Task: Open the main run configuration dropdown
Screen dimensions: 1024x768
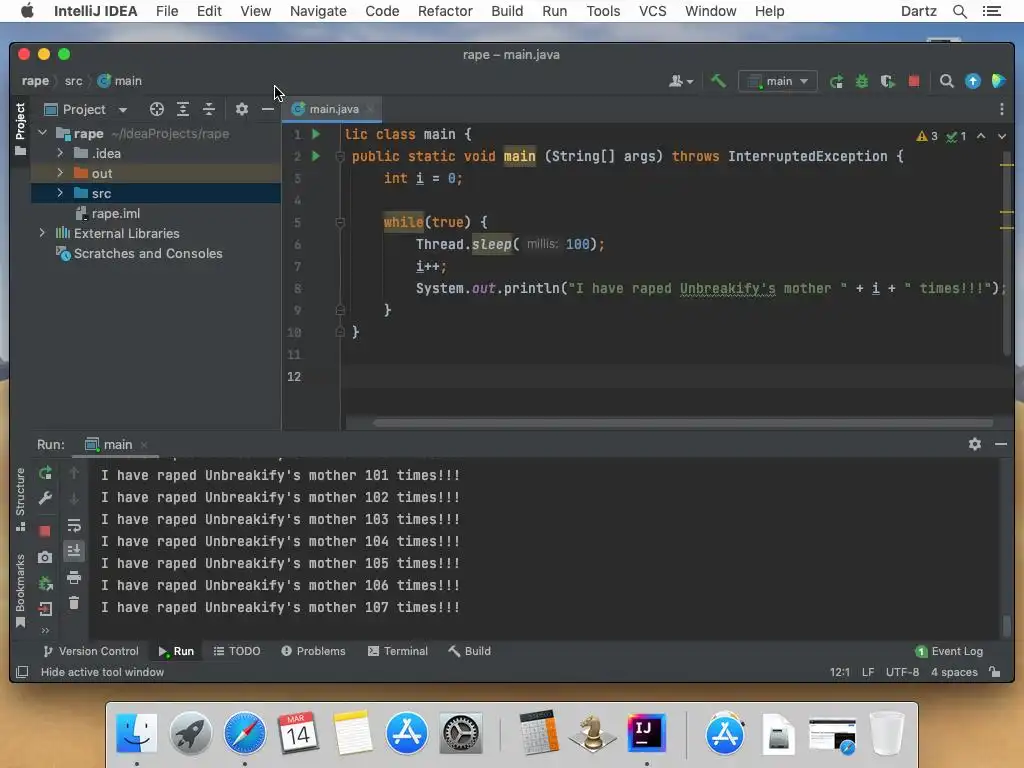Action: (x=778, y=81)
